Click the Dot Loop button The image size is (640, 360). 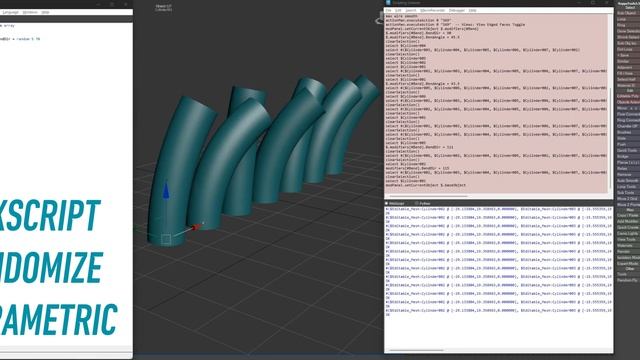[628, 49]
